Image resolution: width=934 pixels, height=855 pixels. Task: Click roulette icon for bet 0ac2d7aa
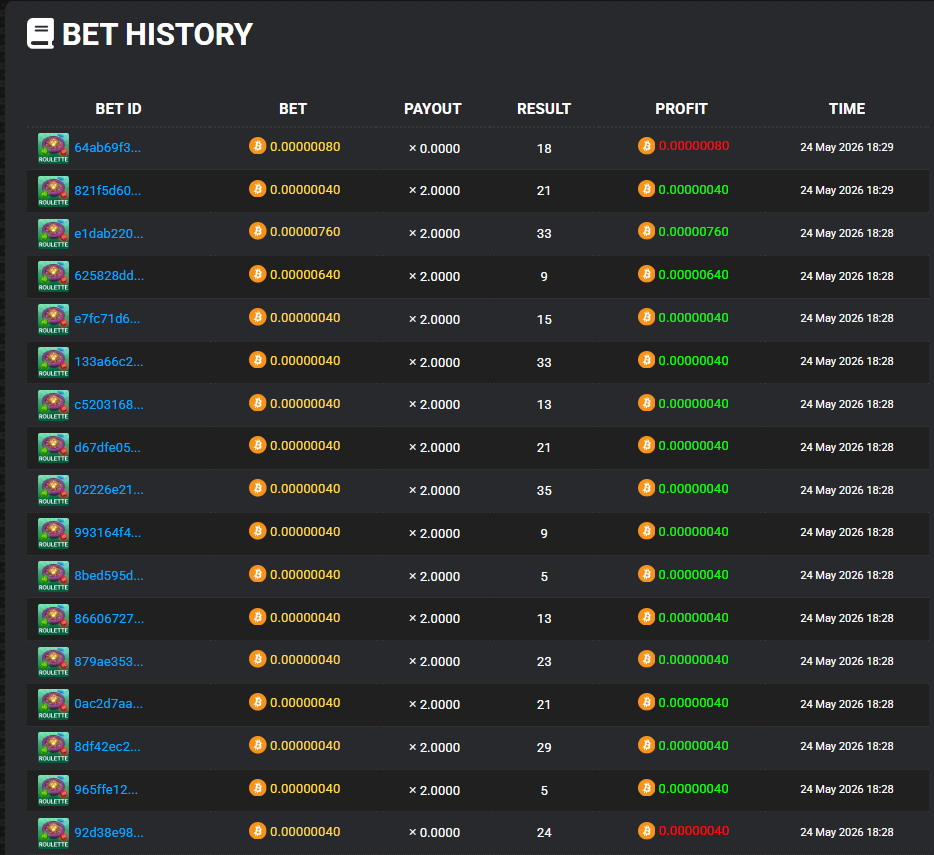(x=54, y=704)
